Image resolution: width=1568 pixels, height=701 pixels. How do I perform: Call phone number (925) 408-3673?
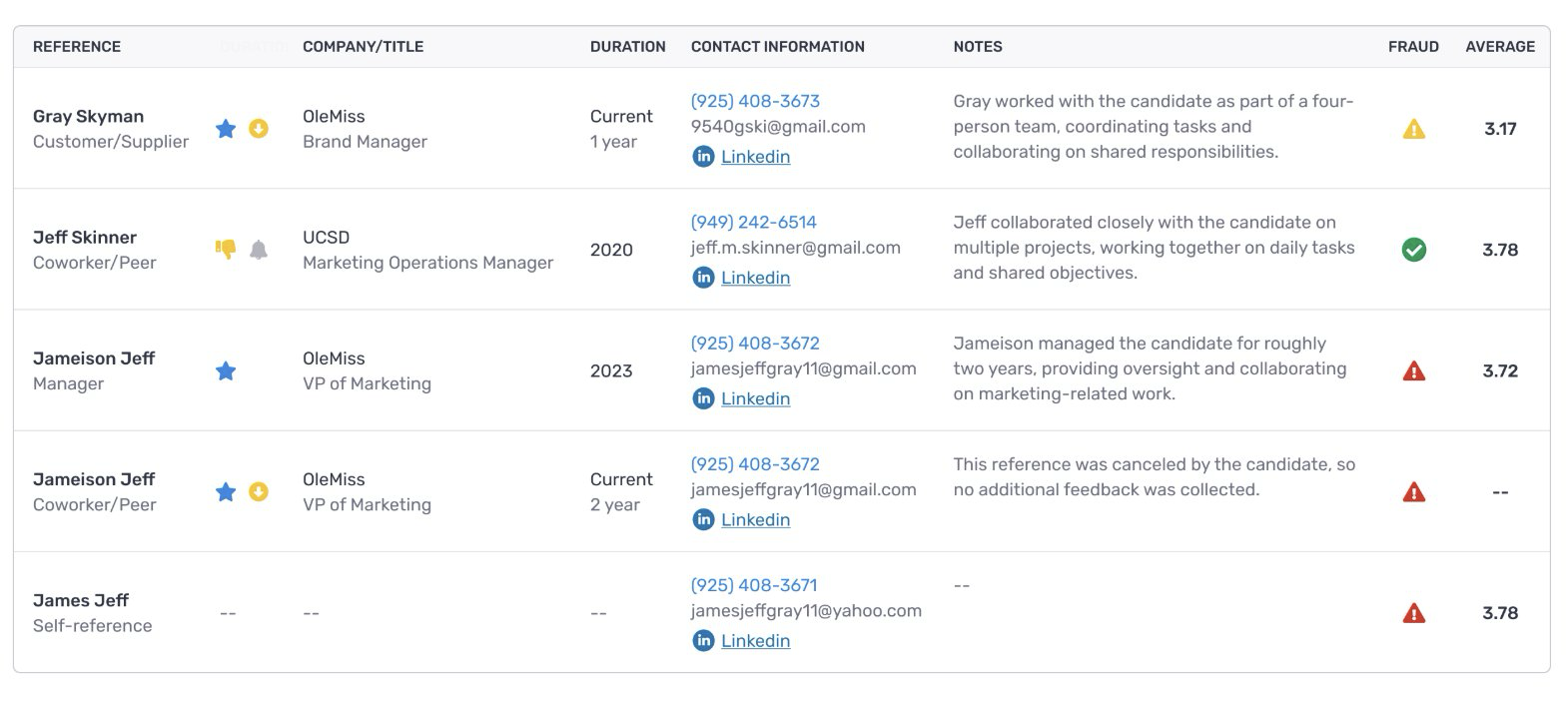tap(755, 101)
